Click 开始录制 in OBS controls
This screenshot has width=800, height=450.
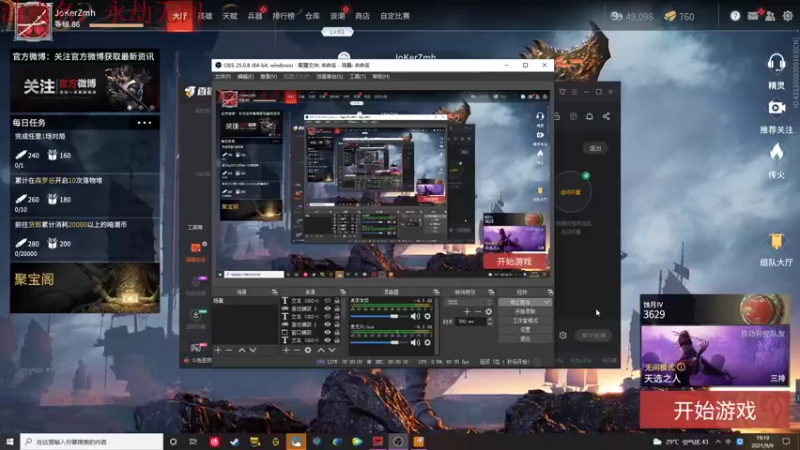click(525, 311)
